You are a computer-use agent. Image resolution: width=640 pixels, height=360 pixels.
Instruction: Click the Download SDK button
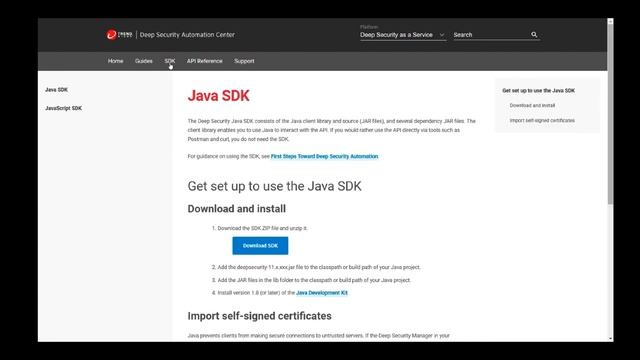click(260, 246)
